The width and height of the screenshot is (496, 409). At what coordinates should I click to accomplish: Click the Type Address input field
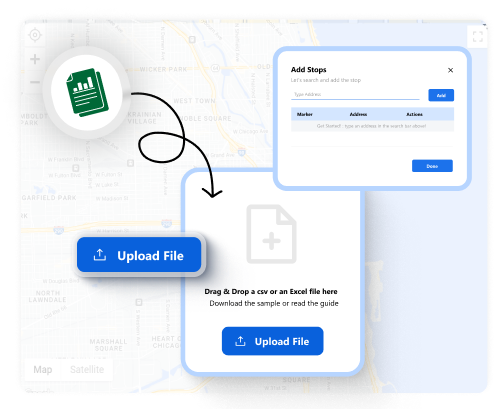(355, 95)
